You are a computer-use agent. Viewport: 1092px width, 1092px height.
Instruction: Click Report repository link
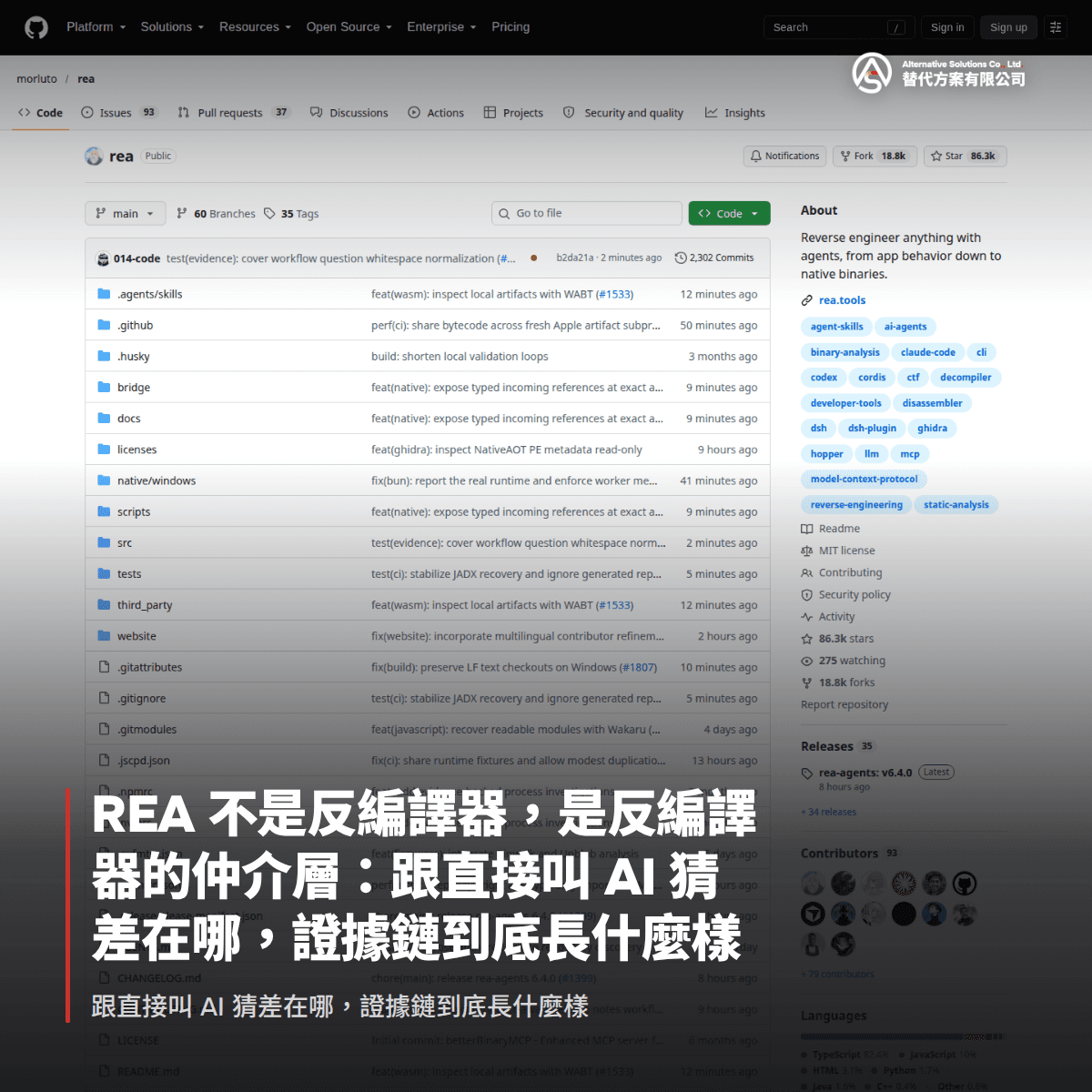(x=844, y=704)
